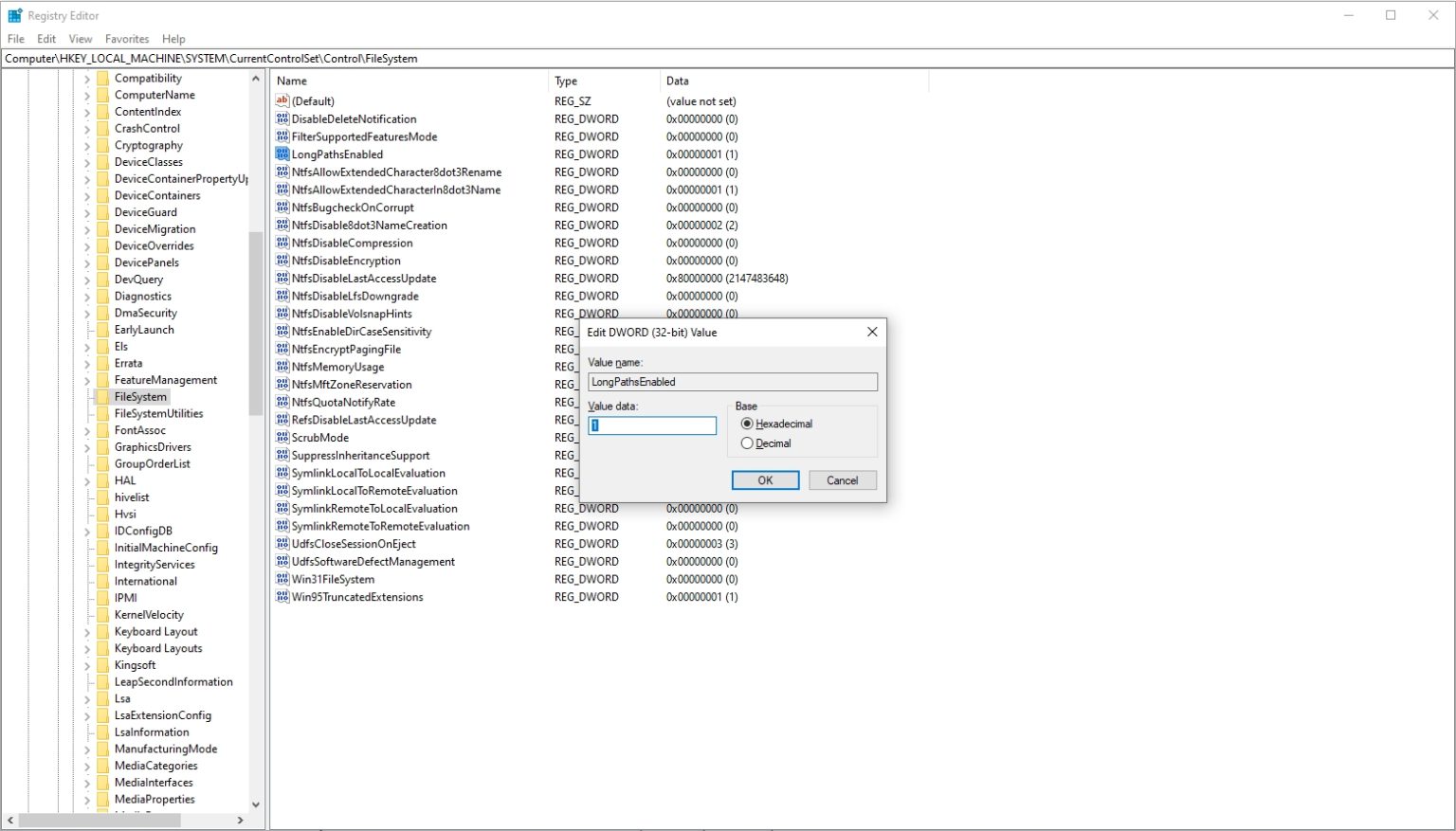Click the DWORD icon beside DisableDeleteNotification
The width and height of the screenshot is (1456, 831).
[282, 118]
